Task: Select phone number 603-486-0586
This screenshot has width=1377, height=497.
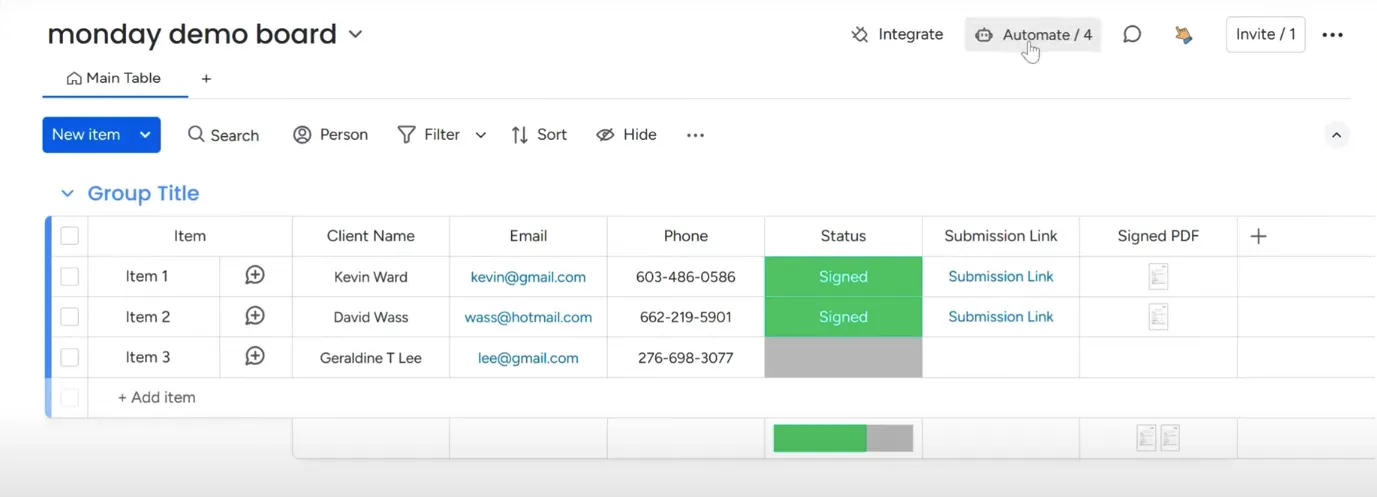Action: coord(686,277)
